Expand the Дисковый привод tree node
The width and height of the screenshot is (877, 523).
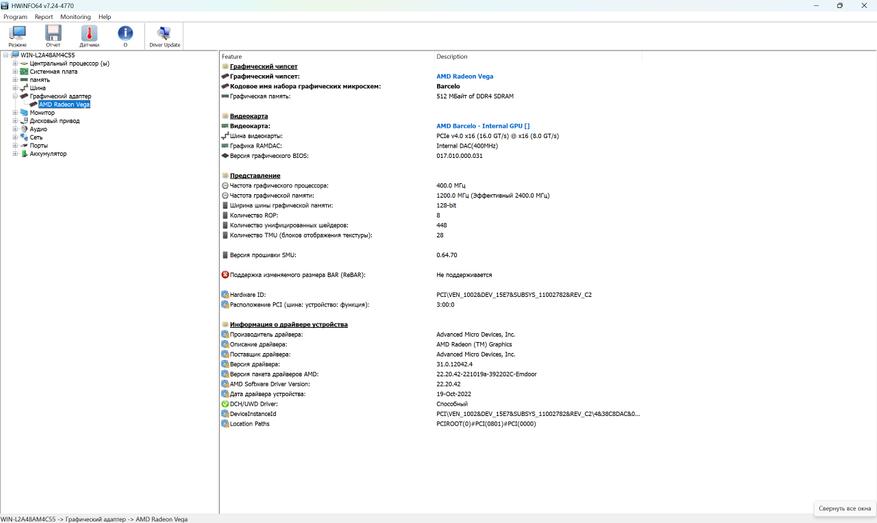point(15,121)
